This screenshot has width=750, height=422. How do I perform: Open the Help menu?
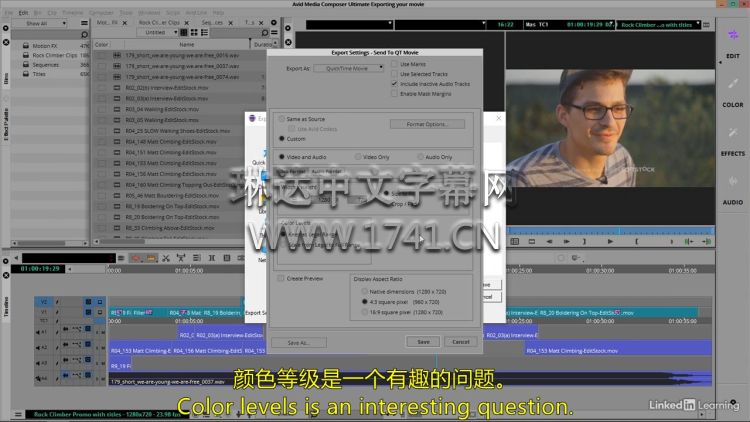coord(218,12)
